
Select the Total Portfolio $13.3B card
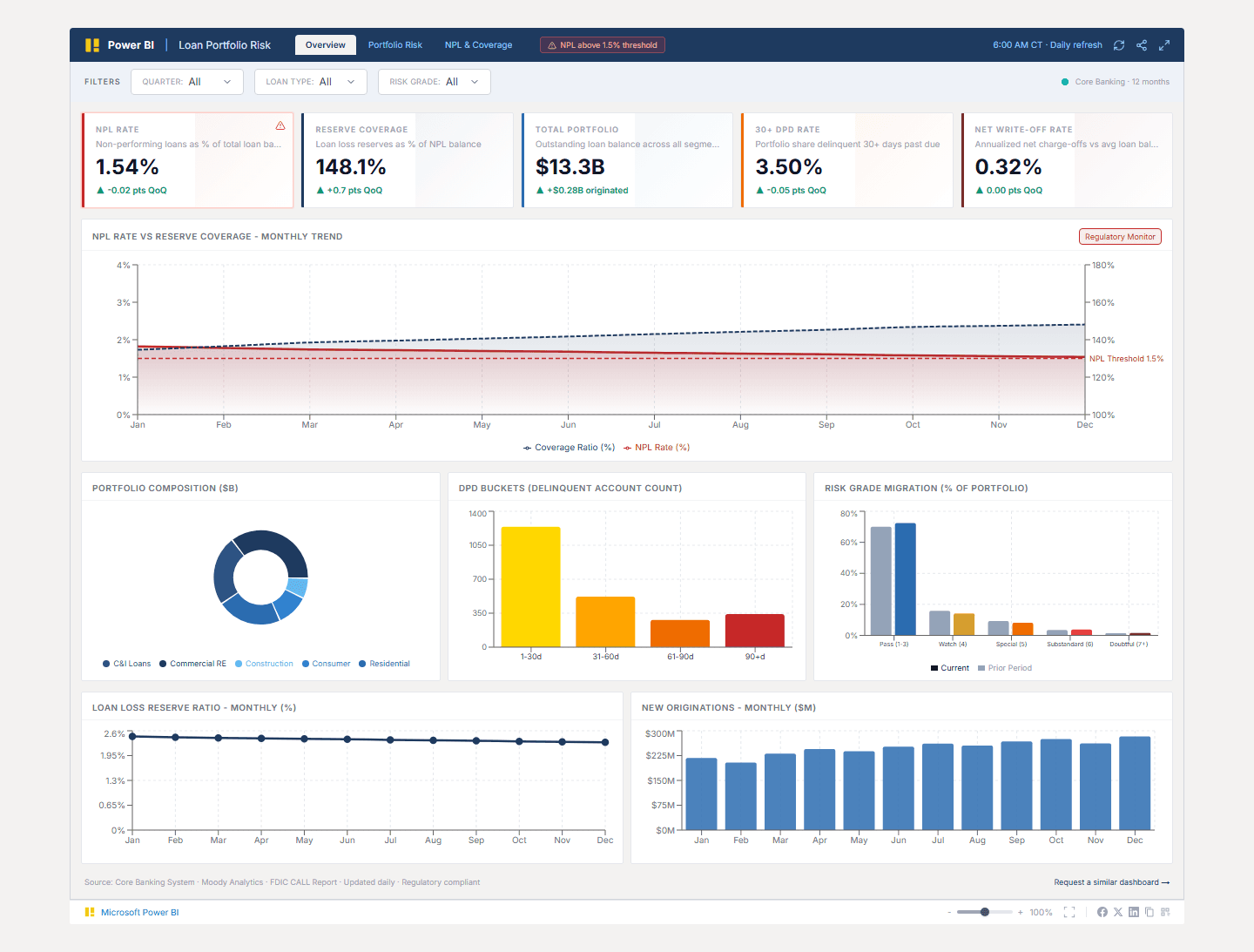[627, 160]
